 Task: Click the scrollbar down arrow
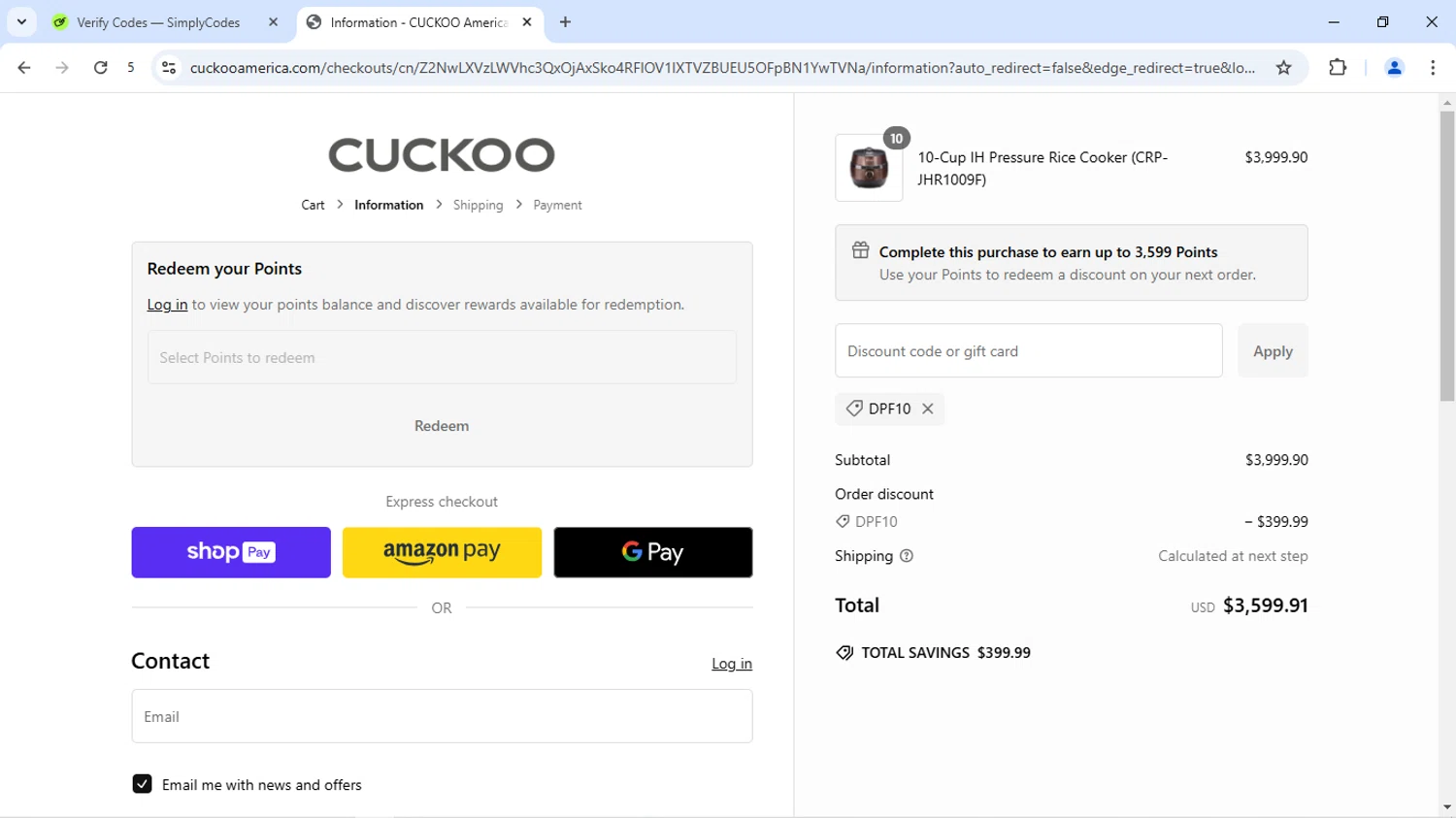point(1447,807)
